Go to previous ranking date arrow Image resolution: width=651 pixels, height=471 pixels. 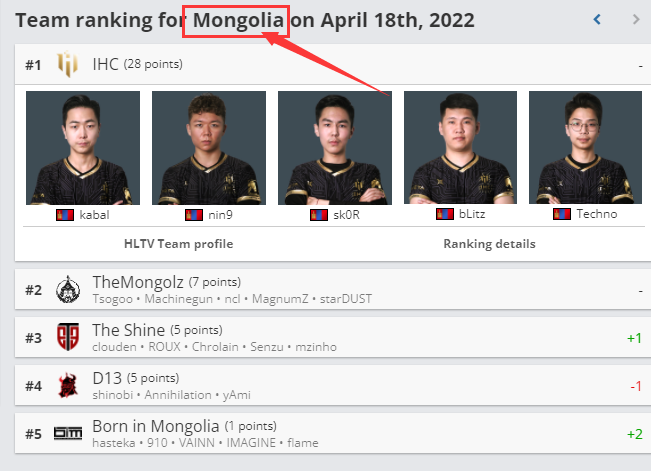[597, 20]
